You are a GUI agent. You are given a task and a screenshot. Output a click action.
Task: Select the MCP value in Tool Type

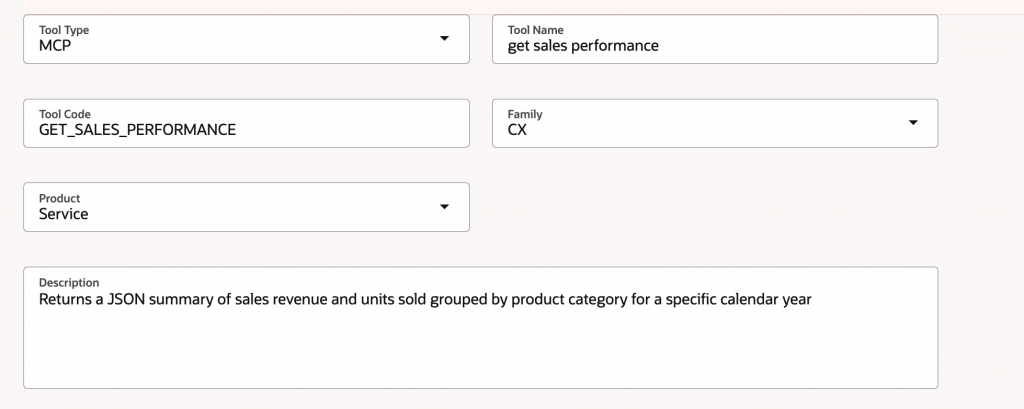tap(56, 46)
